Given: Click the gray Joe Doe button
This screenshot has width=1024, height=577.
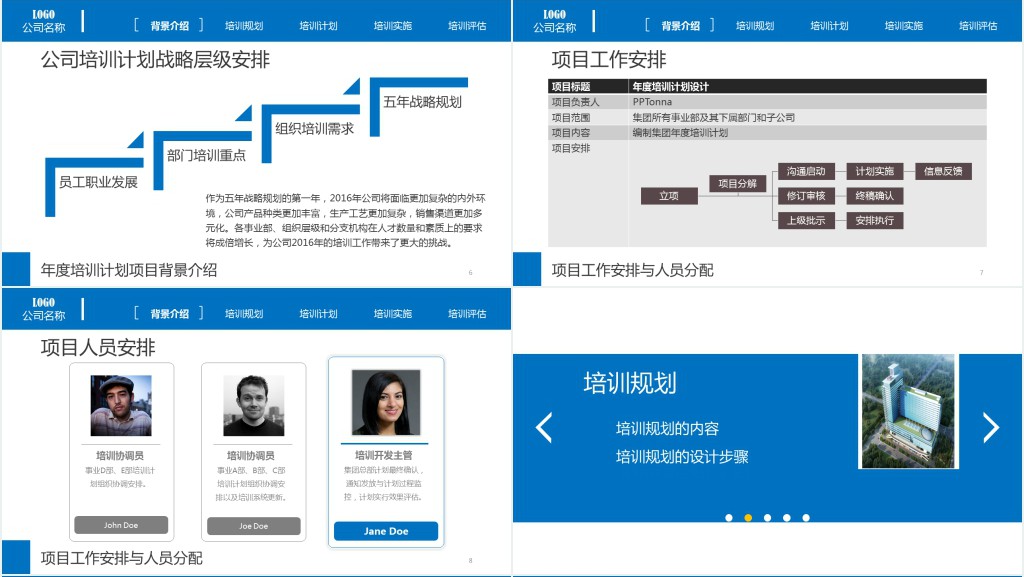Looking at the screenshot, I should 253,526.
